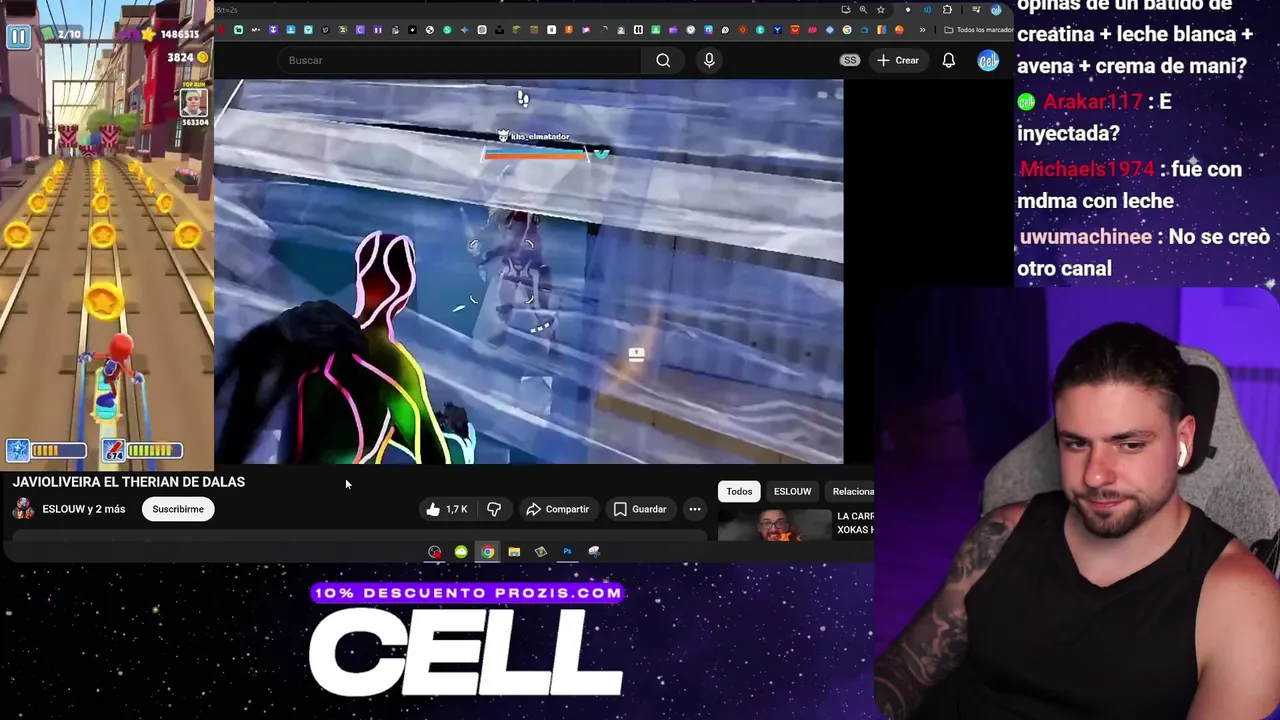Click Chrome icon in the taskbar
Viewport: 1280px width, 720px height.
point(487,552)
